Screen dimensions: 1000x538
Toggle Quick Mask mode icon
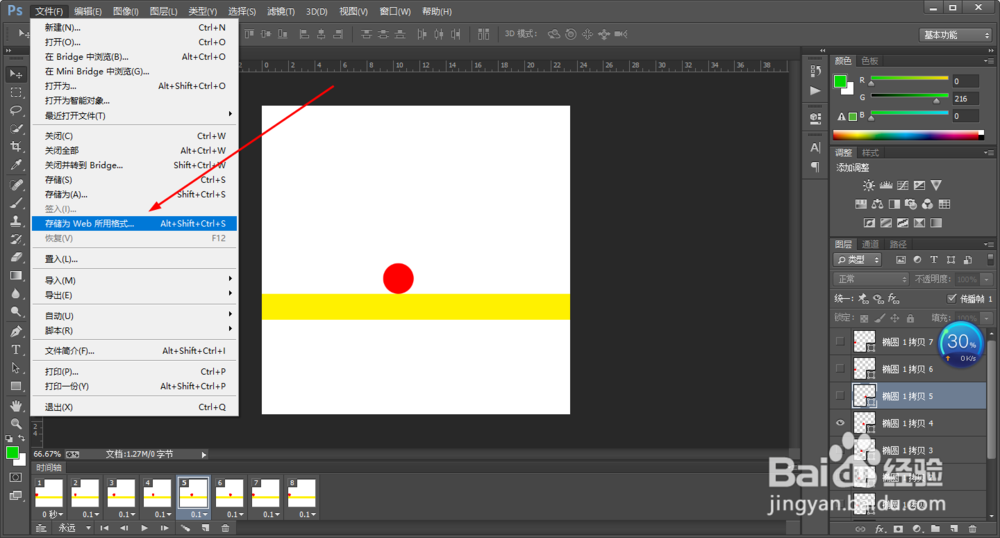pyautogui.click(x=16, y=477)
